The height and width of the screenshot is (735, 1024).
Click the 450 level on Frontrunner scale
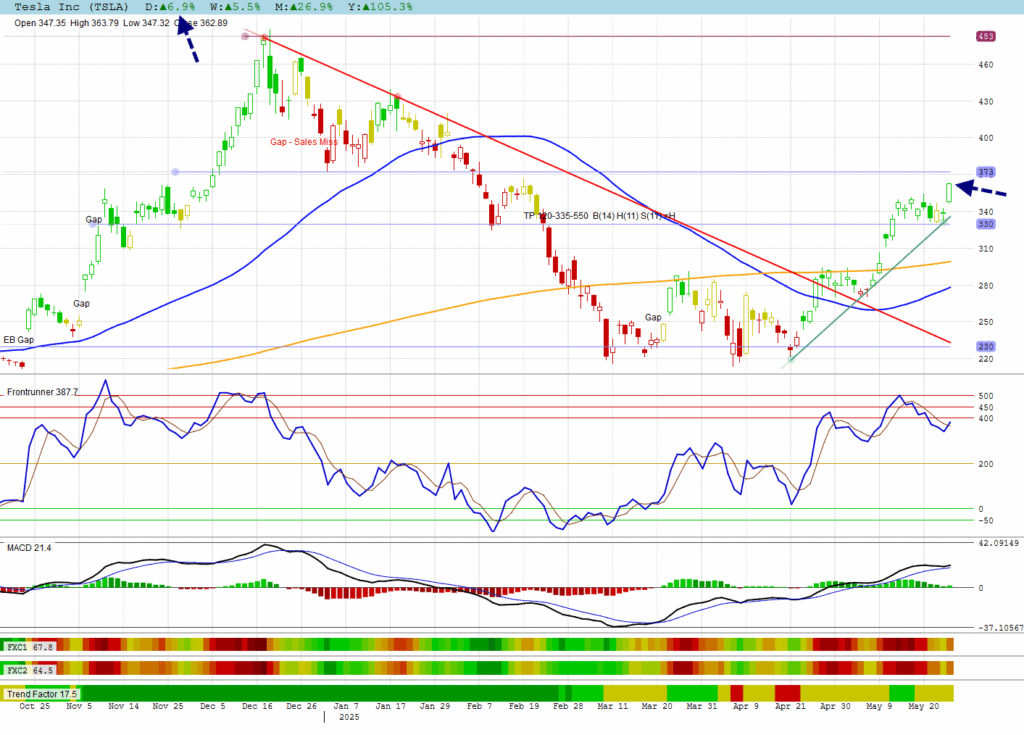pyautogui.click(x=985, y=407)
